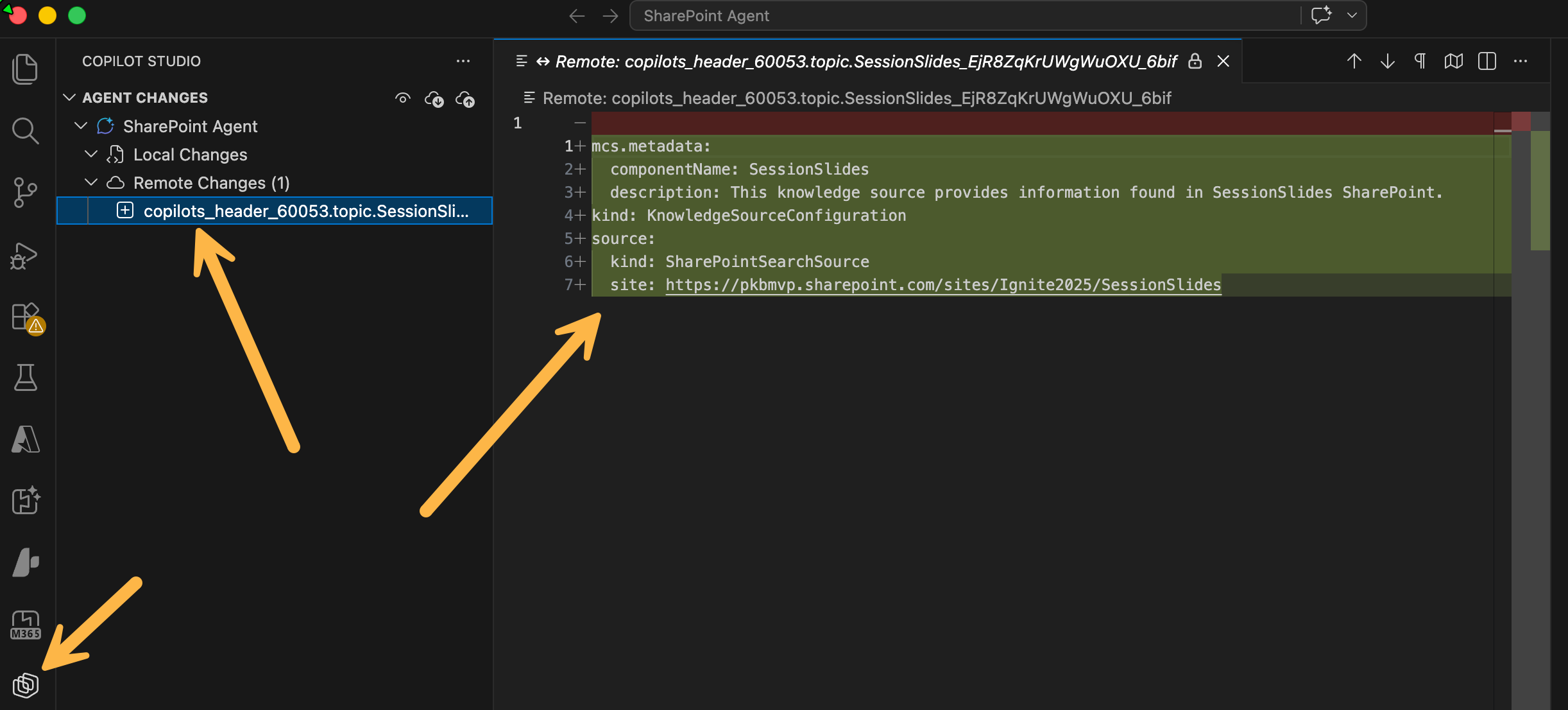Collapse the SharePoint Agent node
Viewport: 1568px width, 710px height.
(x=80, y=126)
